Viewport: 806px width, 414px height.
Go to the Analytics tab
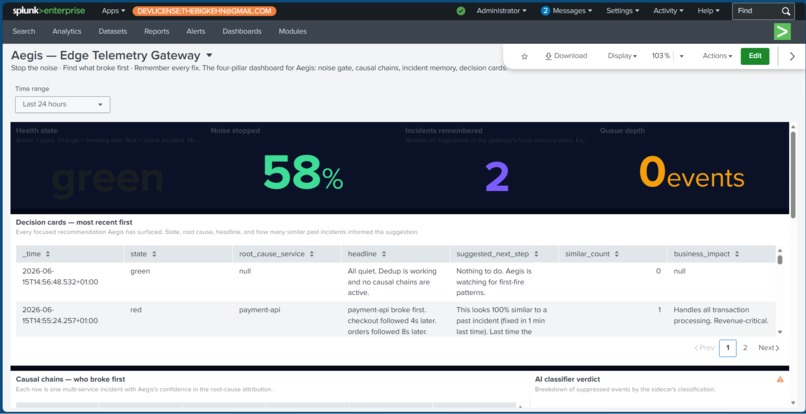tap(67, 31)
